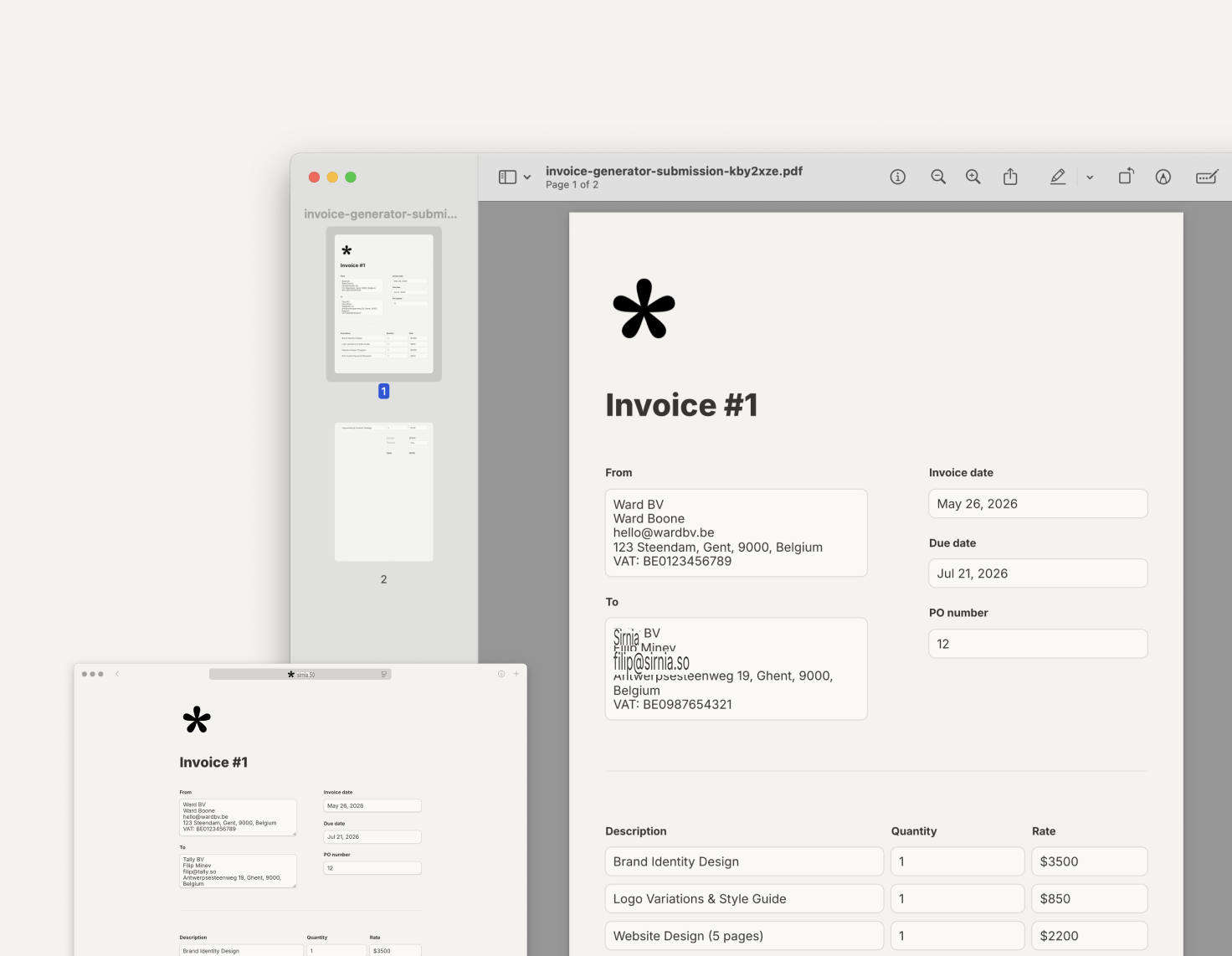
Task: Click the Website Design (5 pages) field
Action: [744, 936]
